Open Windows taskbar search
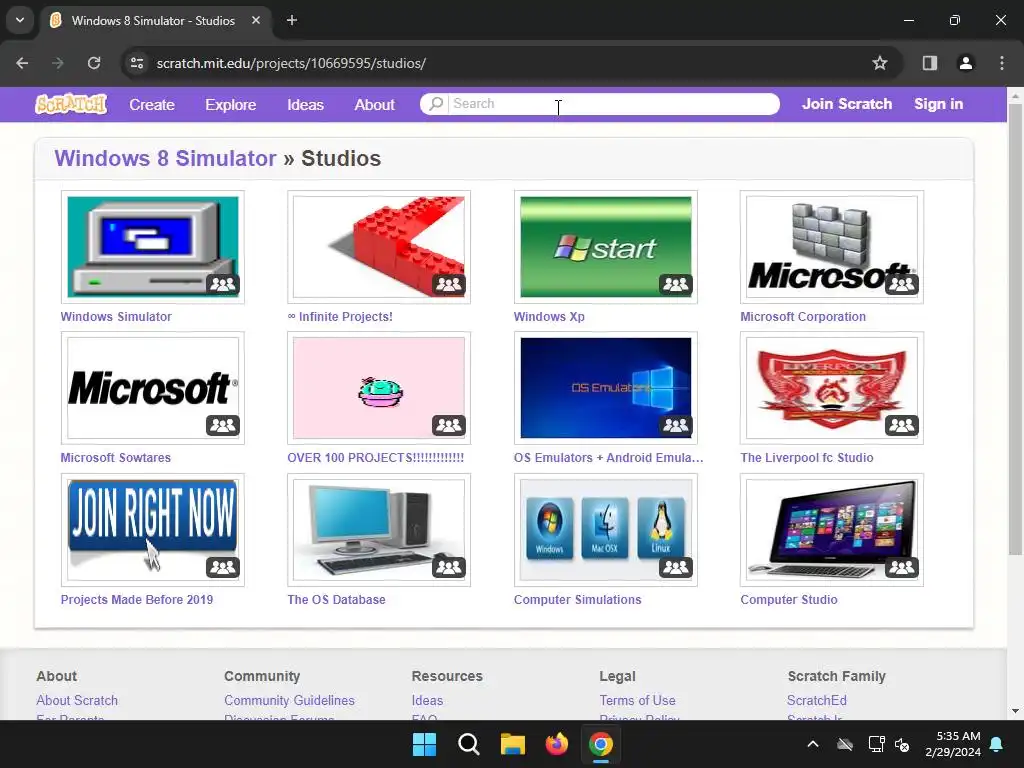This screenshot has width=1024, height=768. pos(468,744)
